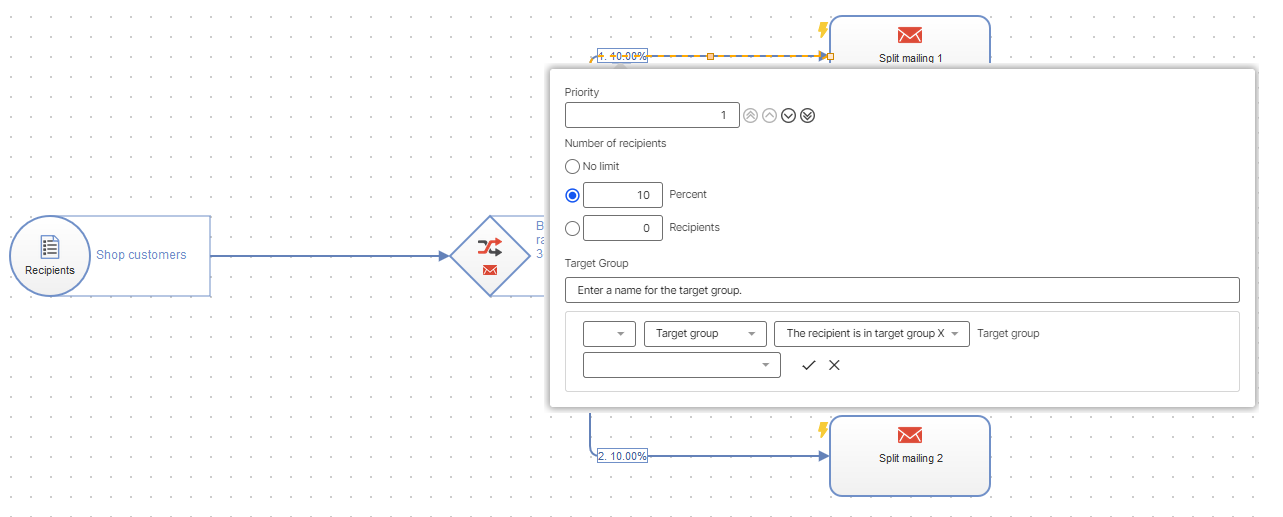Select the Percent radio button
This screenshot has width=1283, height=517.
pos(573,195)
